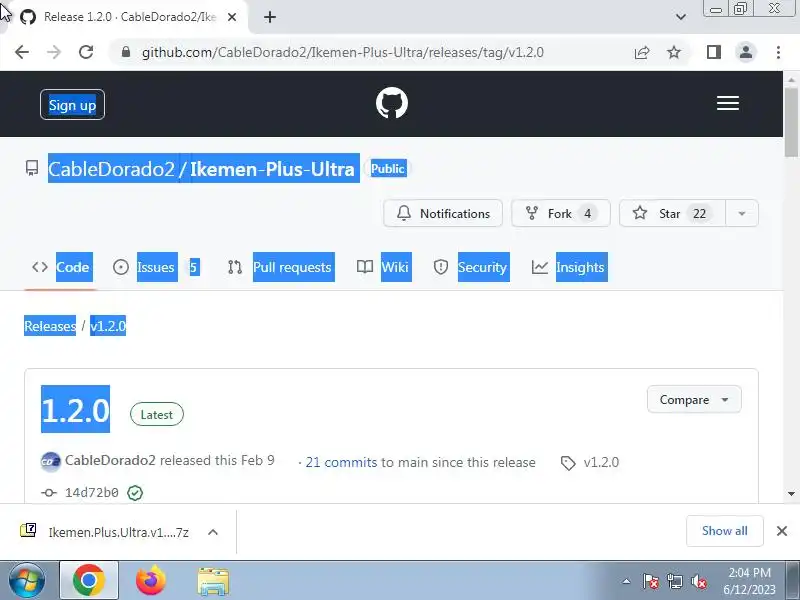The height and width of the screenshot is (600, 800).
Task: Click the CableDorado2 avatar image
Action: tap(51, 462)
